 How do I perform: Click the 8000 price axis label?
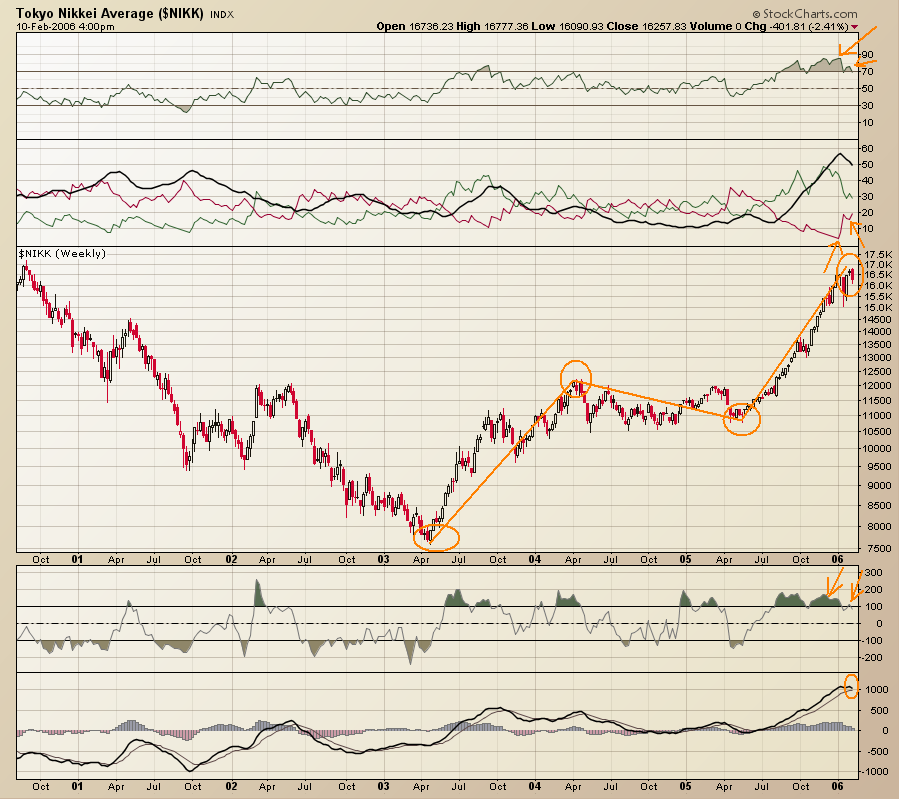coord(881,526)
